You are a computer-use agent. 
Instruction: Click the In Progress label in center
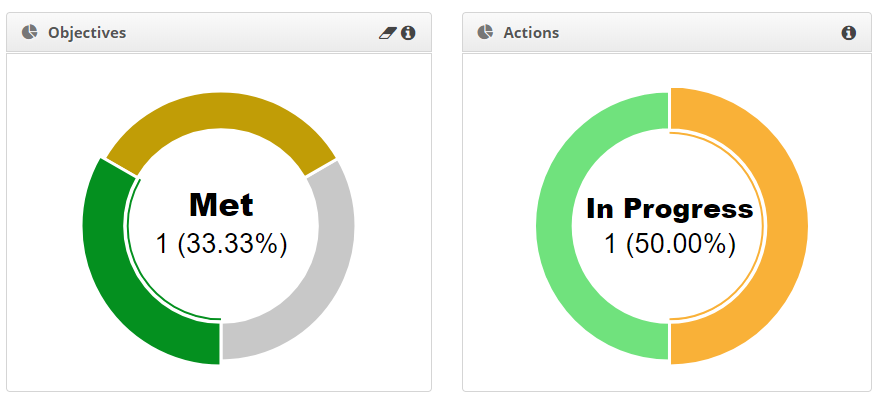[670, 209]
